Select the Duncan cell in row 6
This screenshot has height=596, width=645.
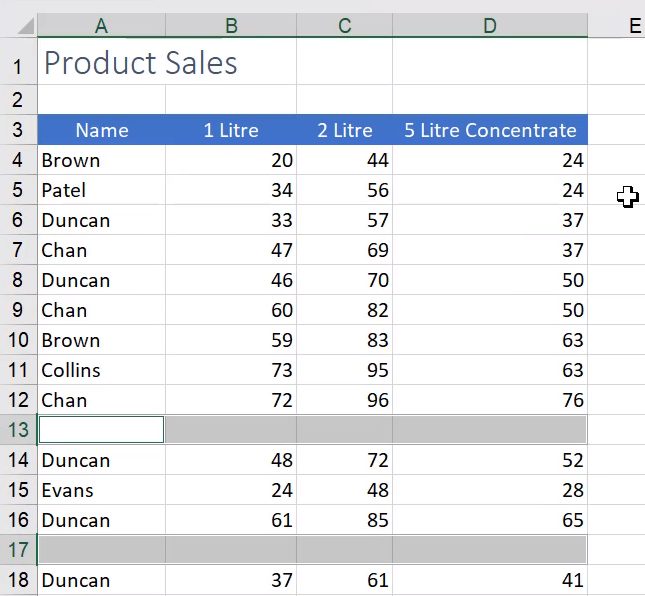[x=102, y=220]
